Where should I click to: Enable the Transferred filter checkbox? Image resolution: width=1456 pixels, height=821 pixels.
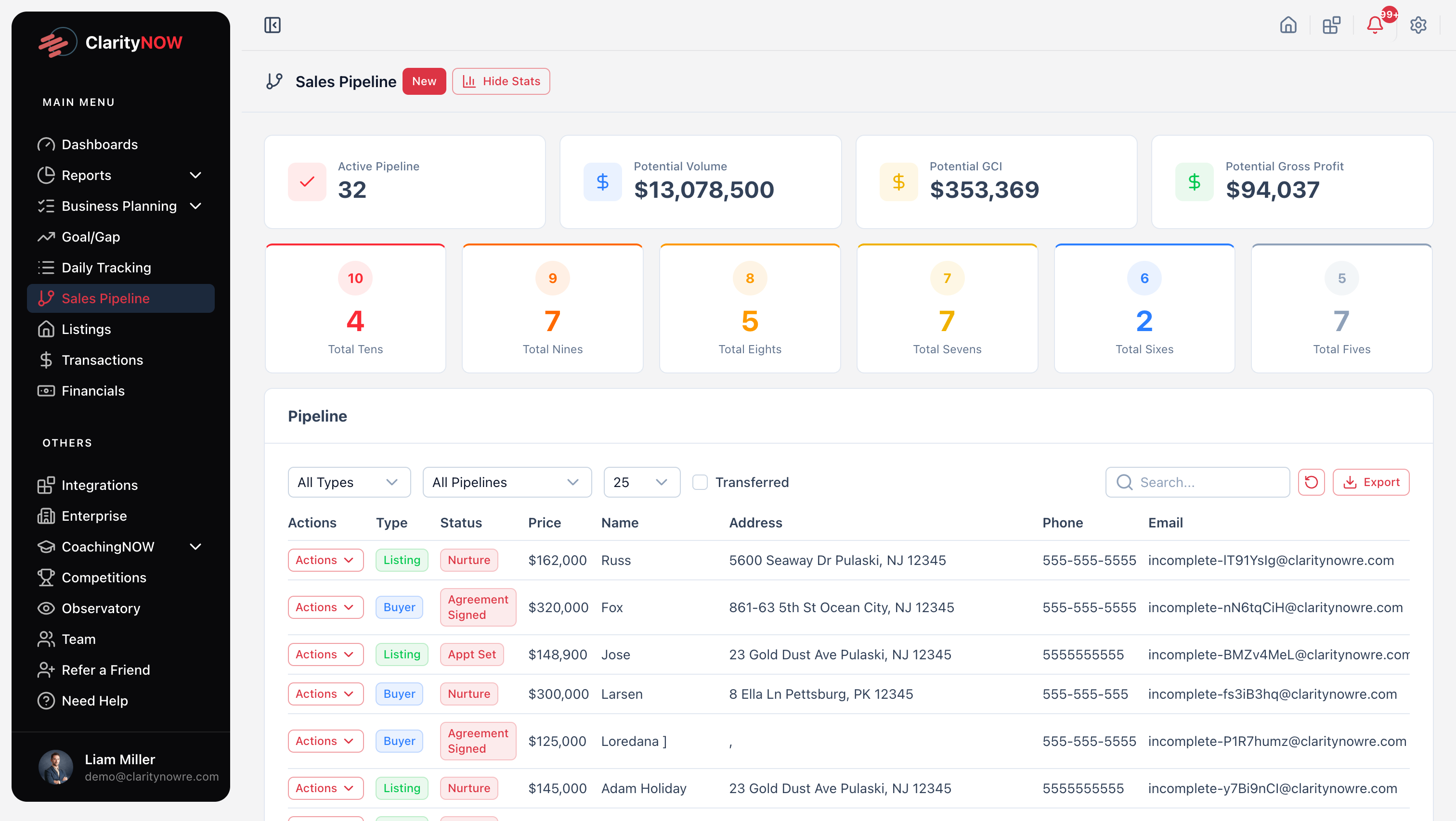click(x=700, y=482)
